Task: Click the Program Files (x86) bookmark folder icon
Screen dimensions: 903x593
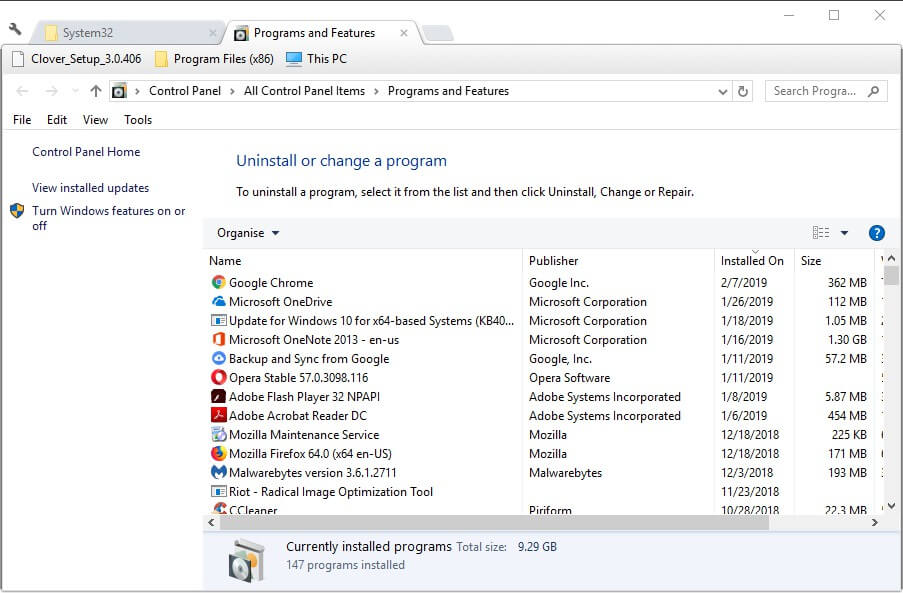Action: pyautogui.click(x=161, y=59)
